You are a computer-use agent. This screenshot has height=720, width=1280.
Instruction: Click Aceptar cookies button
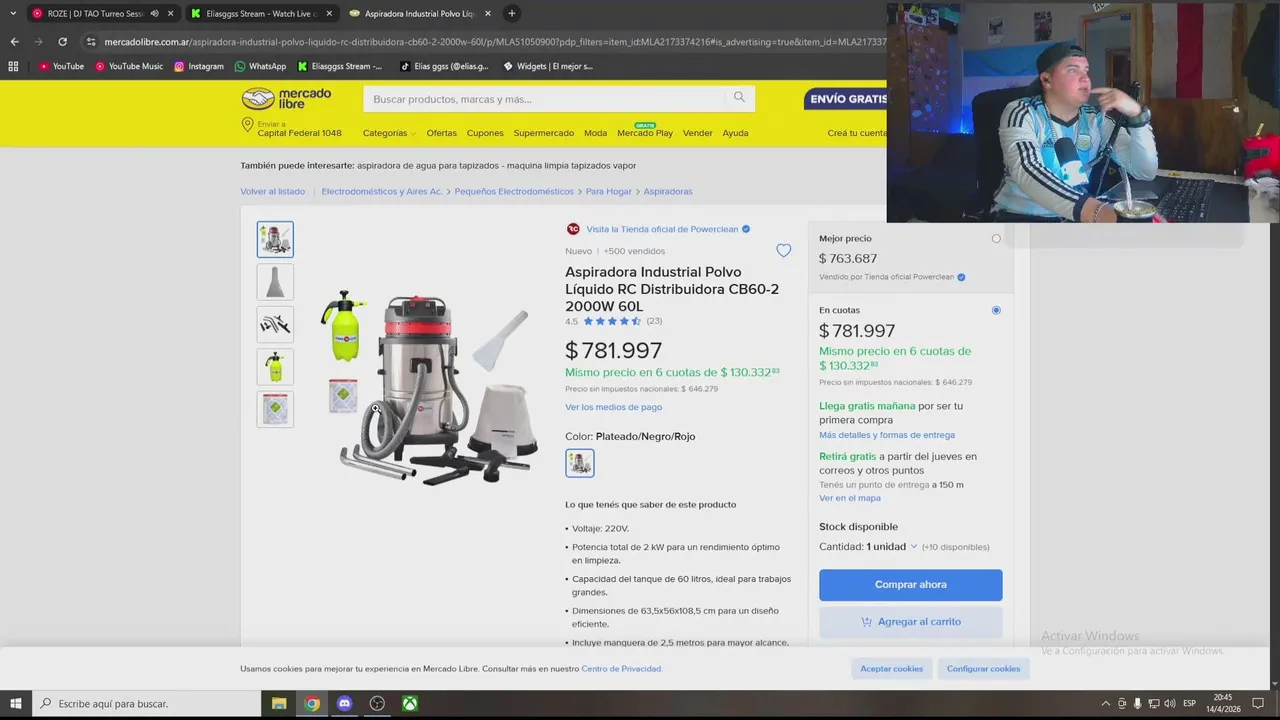point(892,669)
